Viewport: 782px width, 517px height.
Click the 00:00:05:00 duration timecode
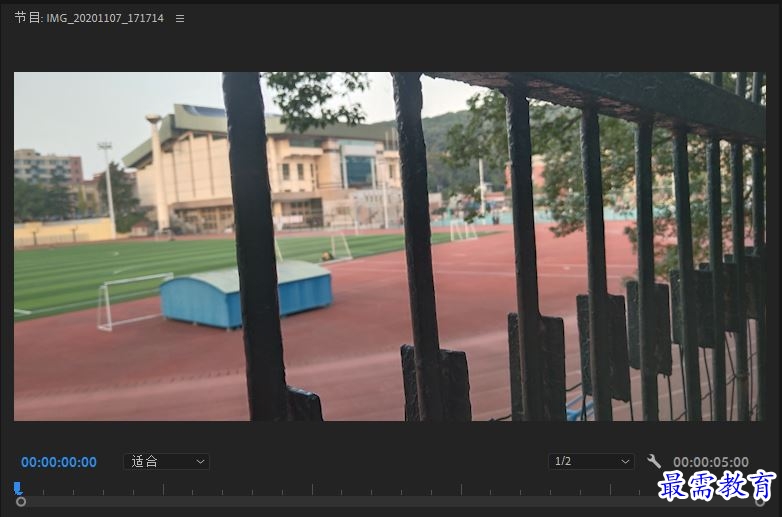711,462
